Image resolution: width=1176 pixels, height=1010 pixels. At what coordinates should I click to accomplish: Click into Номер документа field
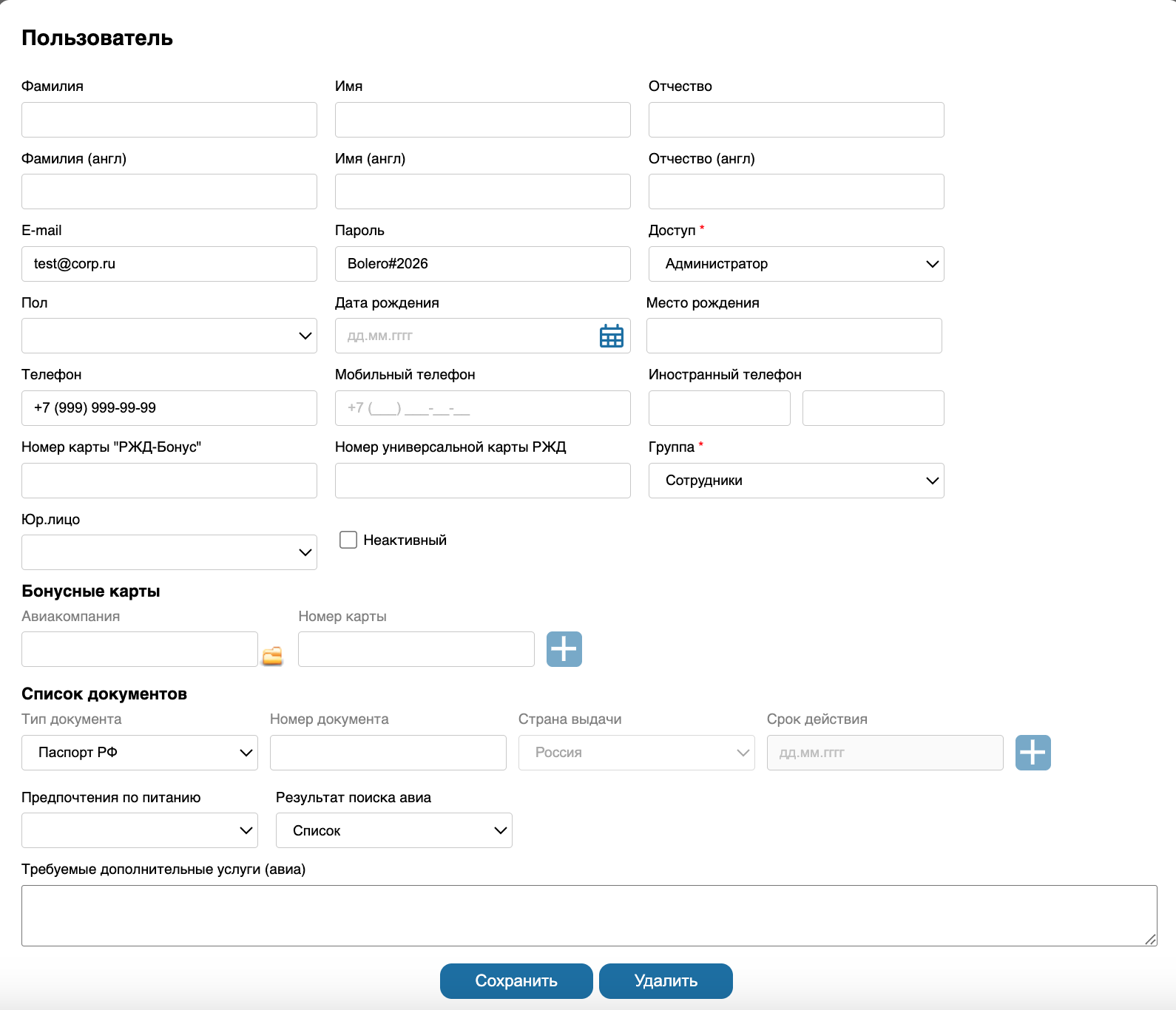click(x=388, y=753)
